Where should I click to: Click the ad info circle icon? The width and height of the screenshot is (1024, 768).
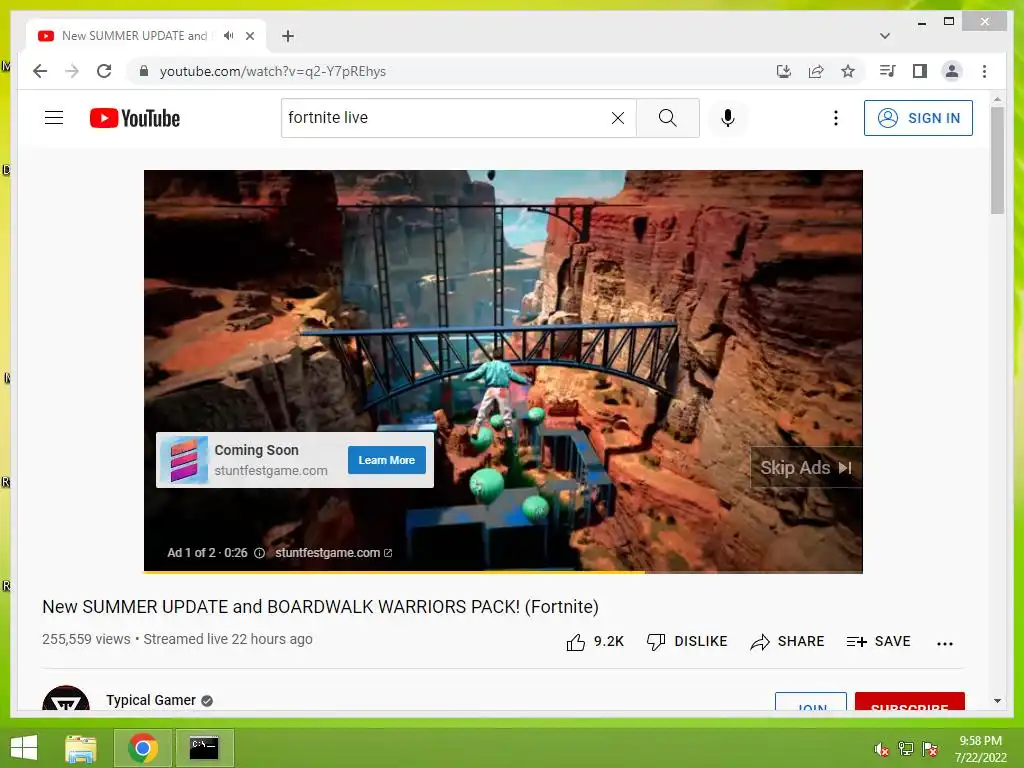click(259, 553)
